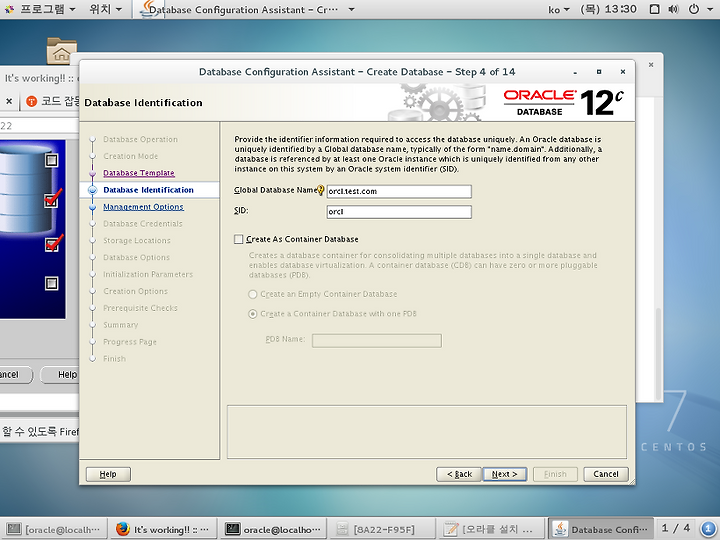Open the Database Template step link

tap(139, 173)
